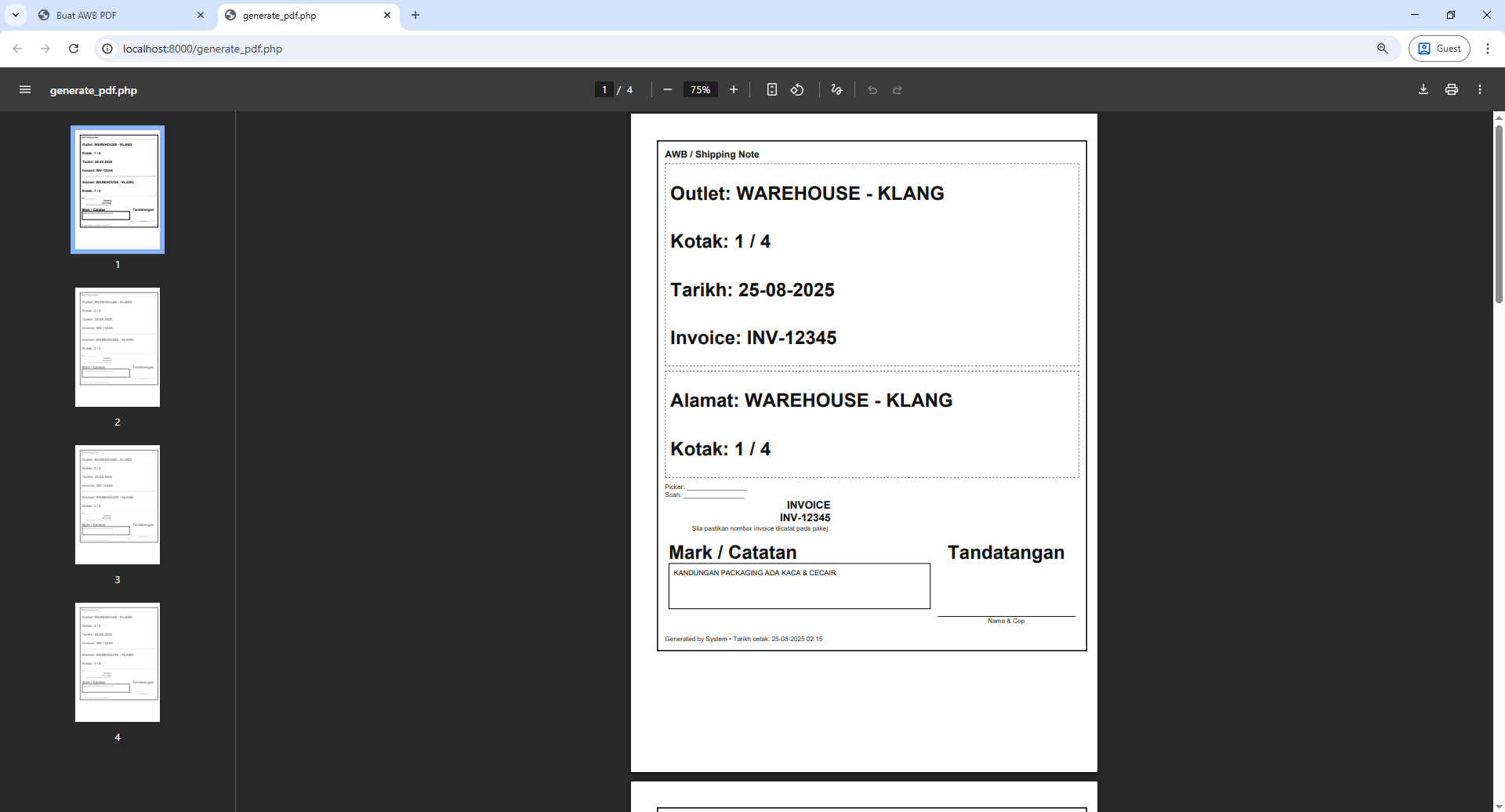Expand the tab search chevron
The image size is (1505, 812).
[x=16, y=14]
